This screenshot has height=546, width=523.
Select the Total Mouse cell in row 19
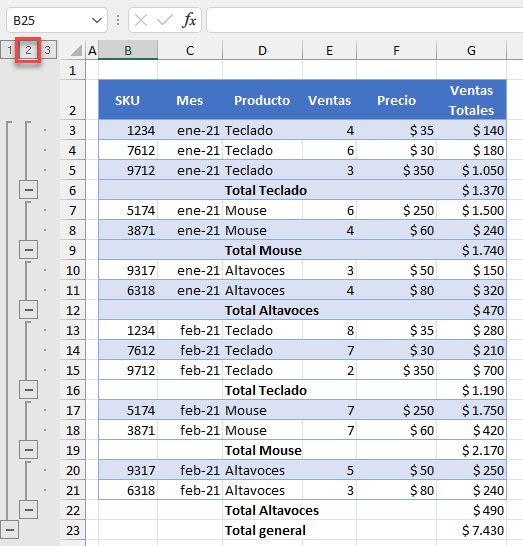coord(262,450)
